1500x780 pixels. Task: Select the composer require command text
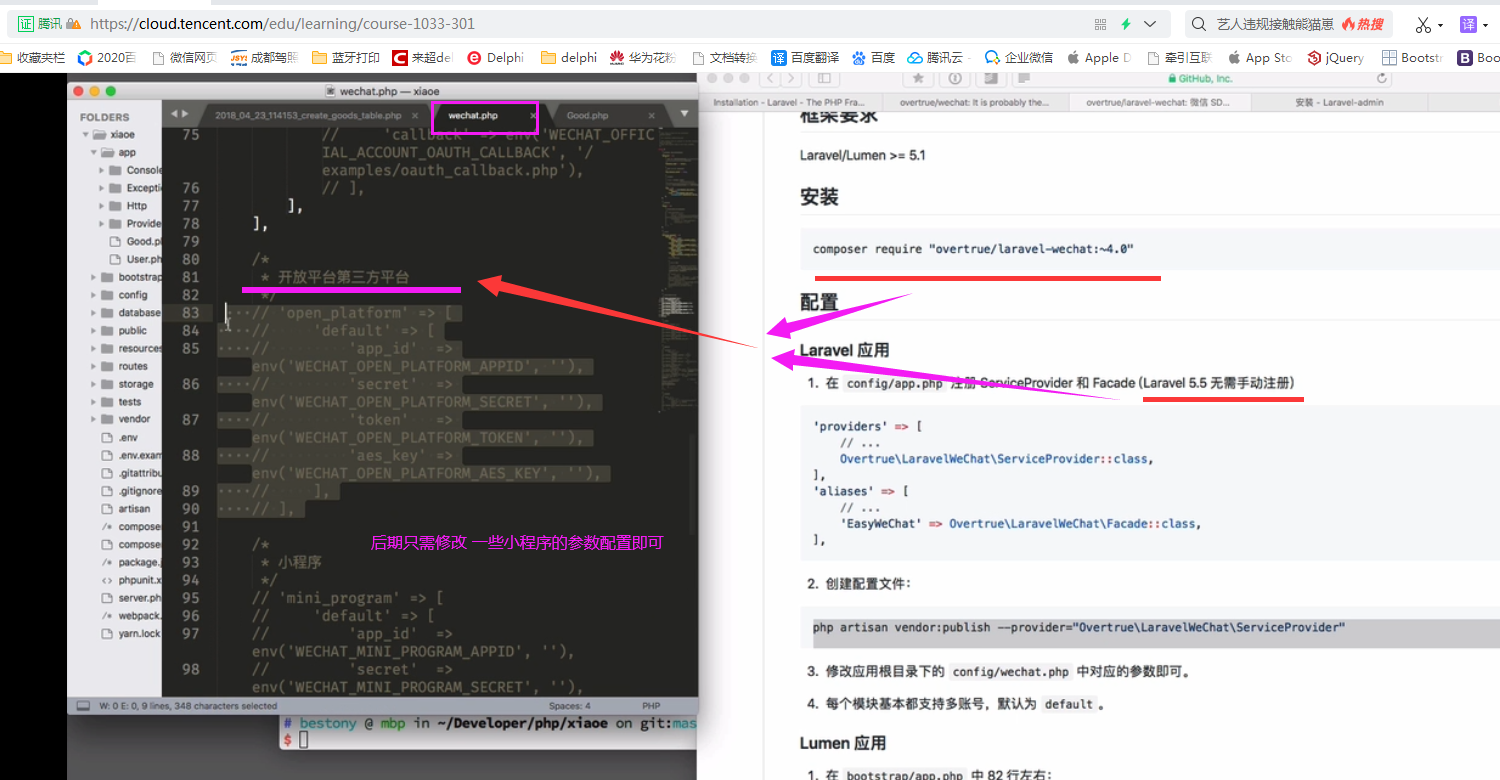coord(973,249)
